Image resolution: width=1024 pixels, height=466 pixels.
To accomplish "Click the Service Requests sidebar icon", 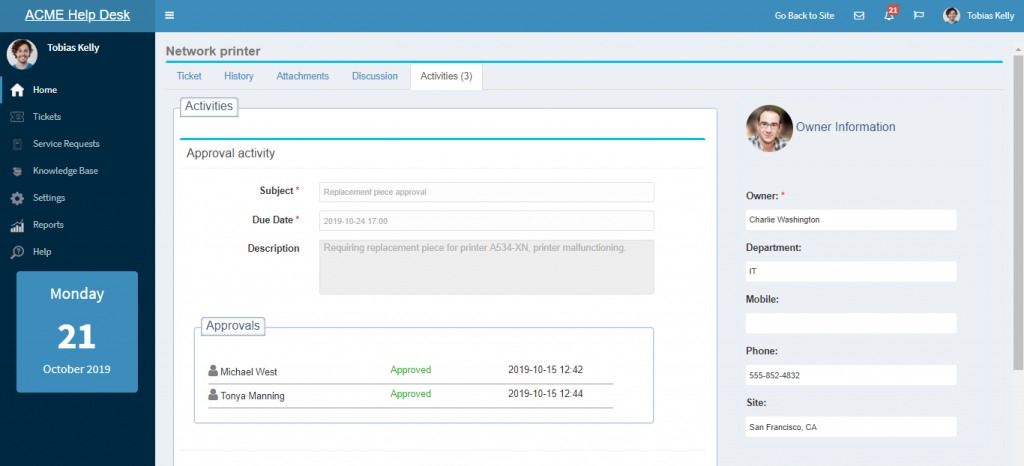I will point(18,144).
